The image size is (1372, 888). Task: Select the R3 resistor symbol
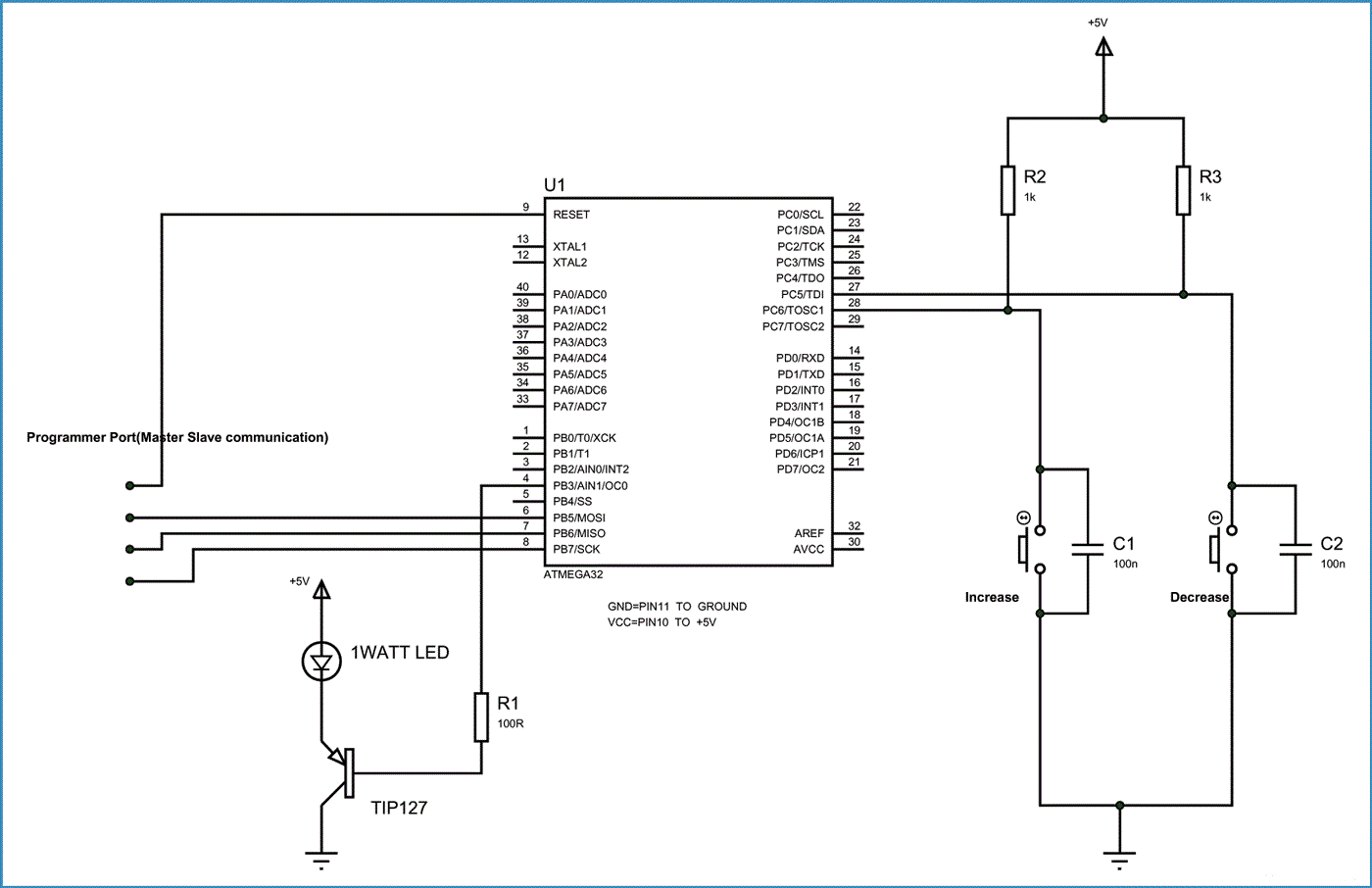pos(1183,190)
